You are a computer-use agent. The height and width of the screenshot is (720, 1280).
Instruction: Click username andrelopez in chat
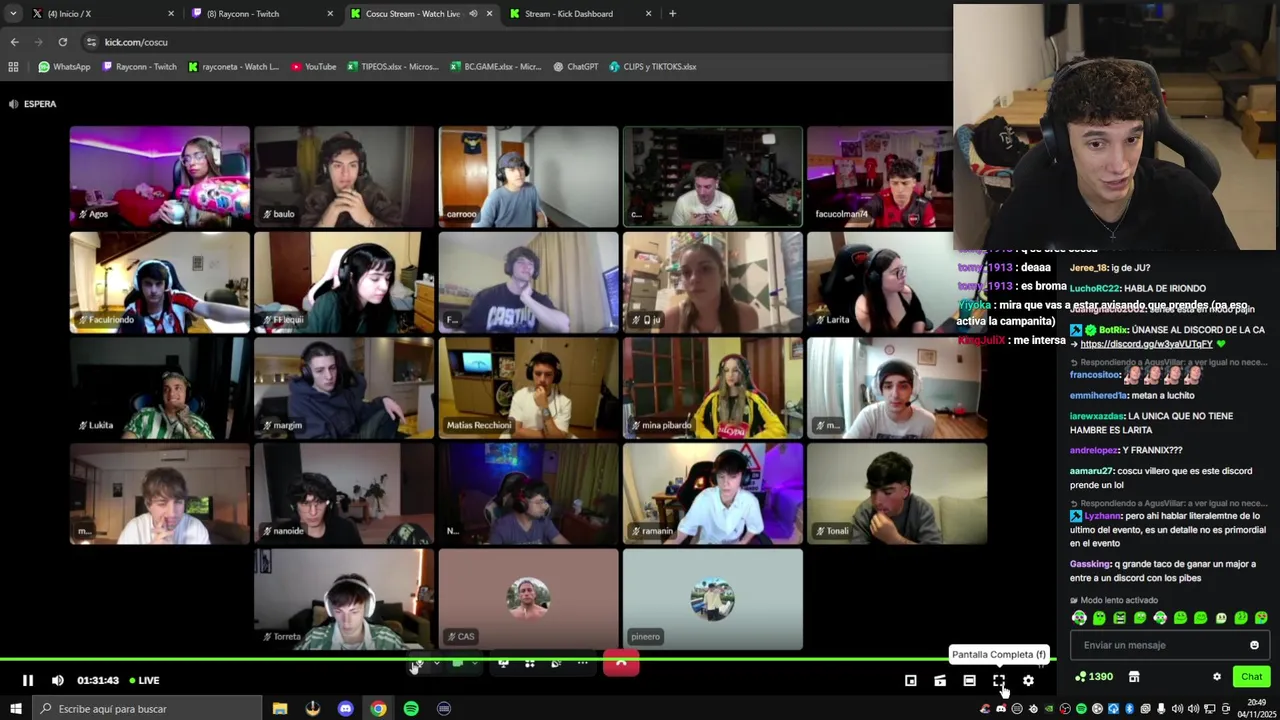tap(1094, 450)
